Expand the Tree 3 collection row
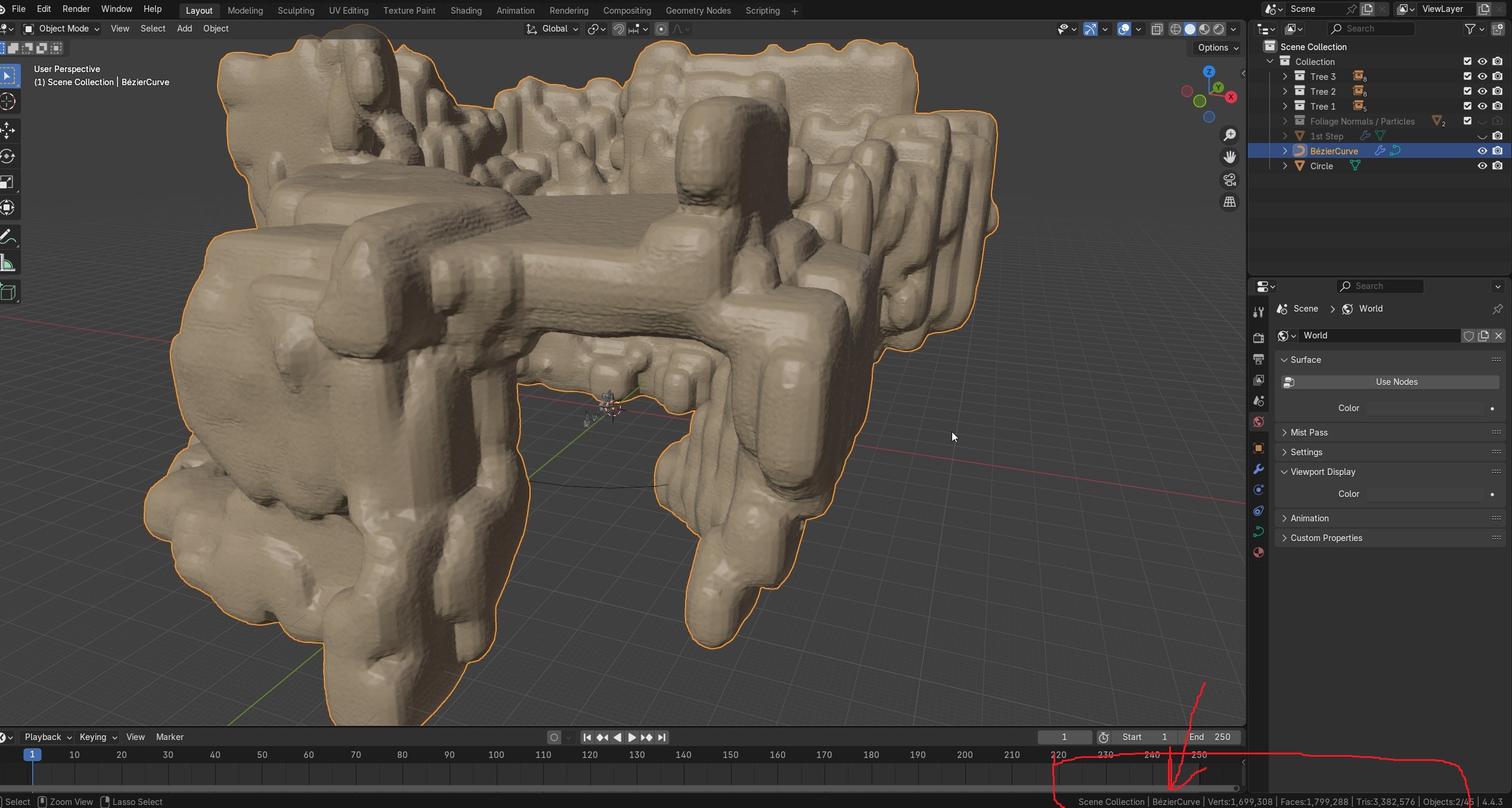This screenshot has height=808, width=1512. coord(1285,76)
